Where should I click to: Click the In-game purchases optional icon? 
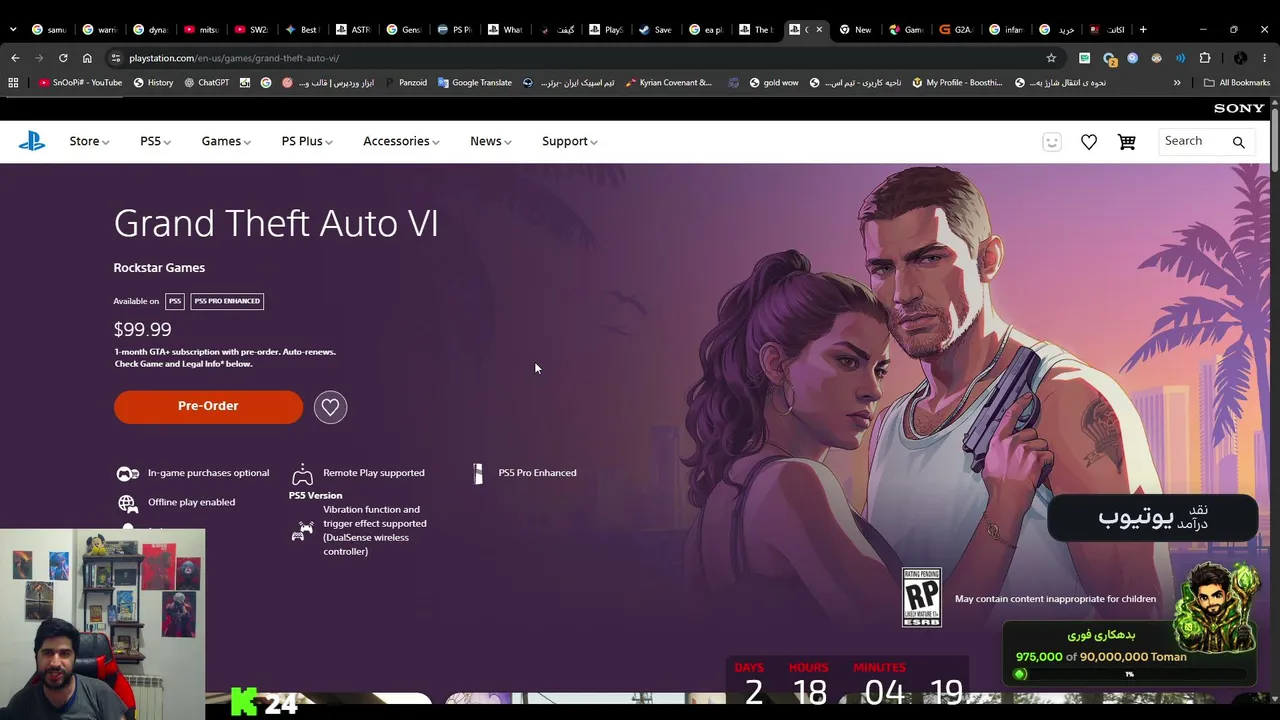pyautogui.click(x=128, y=473)
